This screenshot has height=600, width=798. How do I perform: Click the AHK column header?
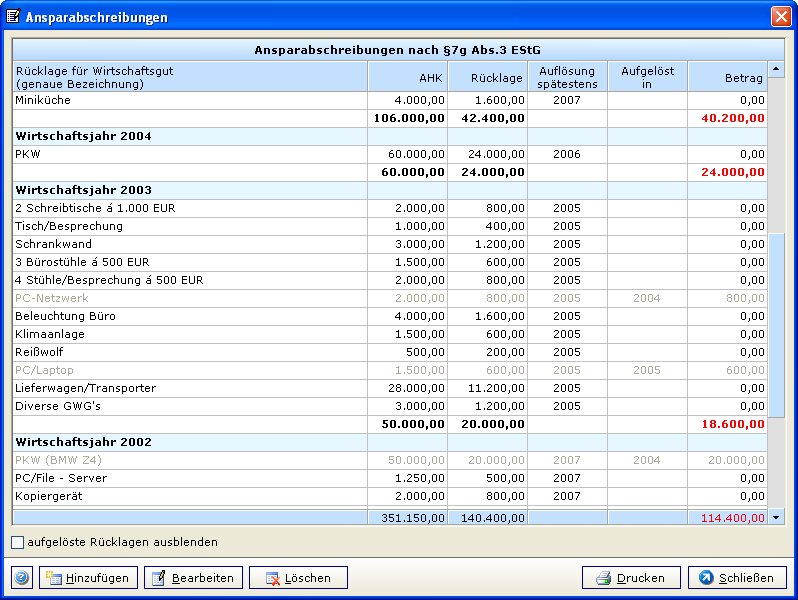point(407,77)
